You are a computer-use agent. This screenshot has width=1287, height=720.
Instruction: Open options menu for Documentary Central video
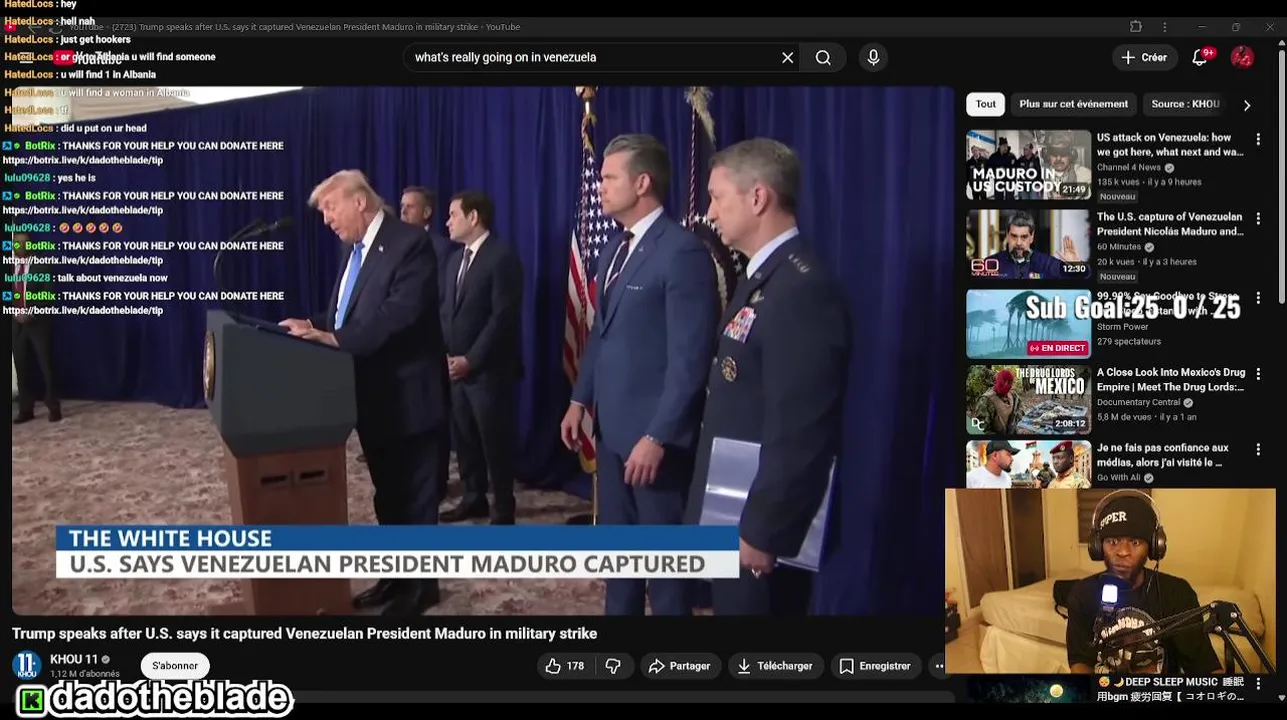coord(1258,374)
